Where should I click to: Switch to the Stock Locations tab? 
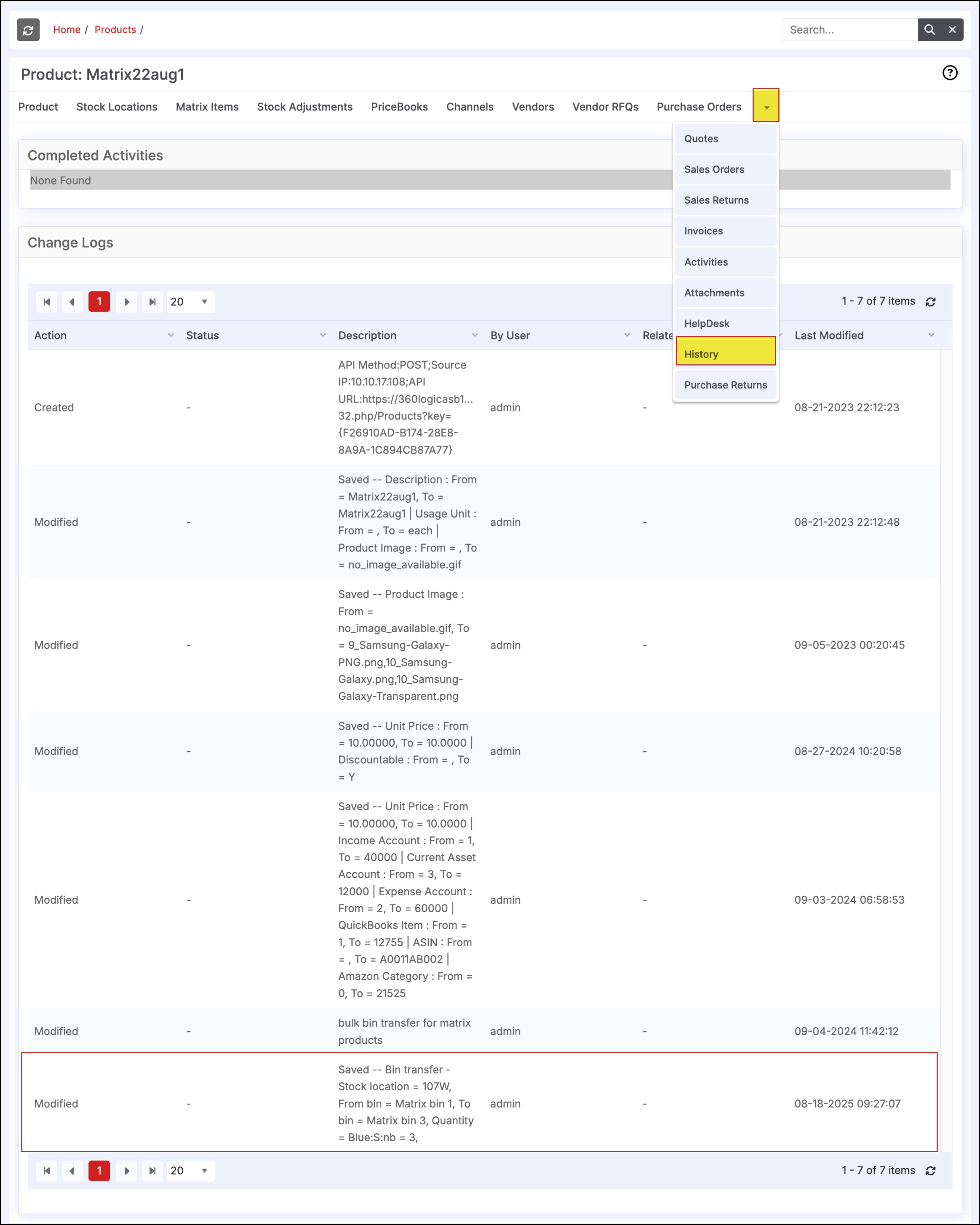coord(117,107)
